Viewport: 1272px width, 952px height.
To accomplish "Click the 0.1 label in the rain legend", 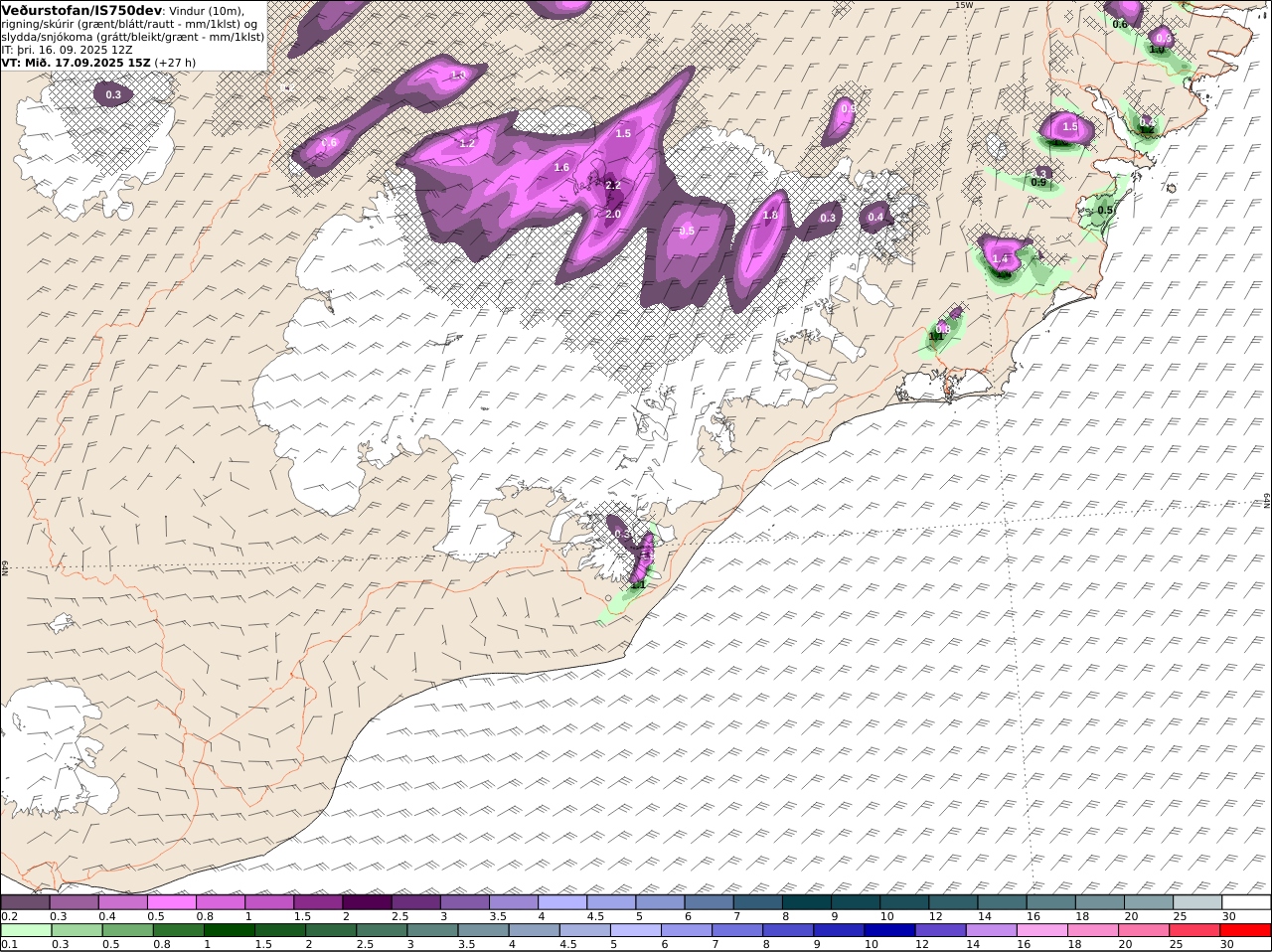I will tap(9, 945).
